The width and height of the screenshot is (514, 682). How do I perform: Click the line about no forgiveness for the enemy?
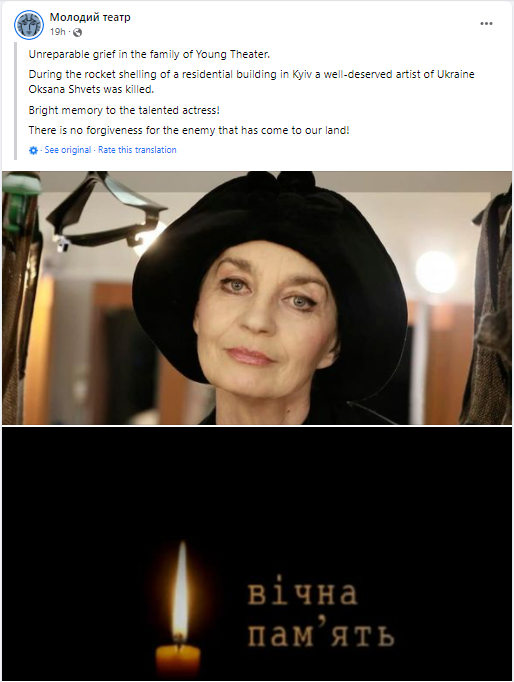coord(189,130)
